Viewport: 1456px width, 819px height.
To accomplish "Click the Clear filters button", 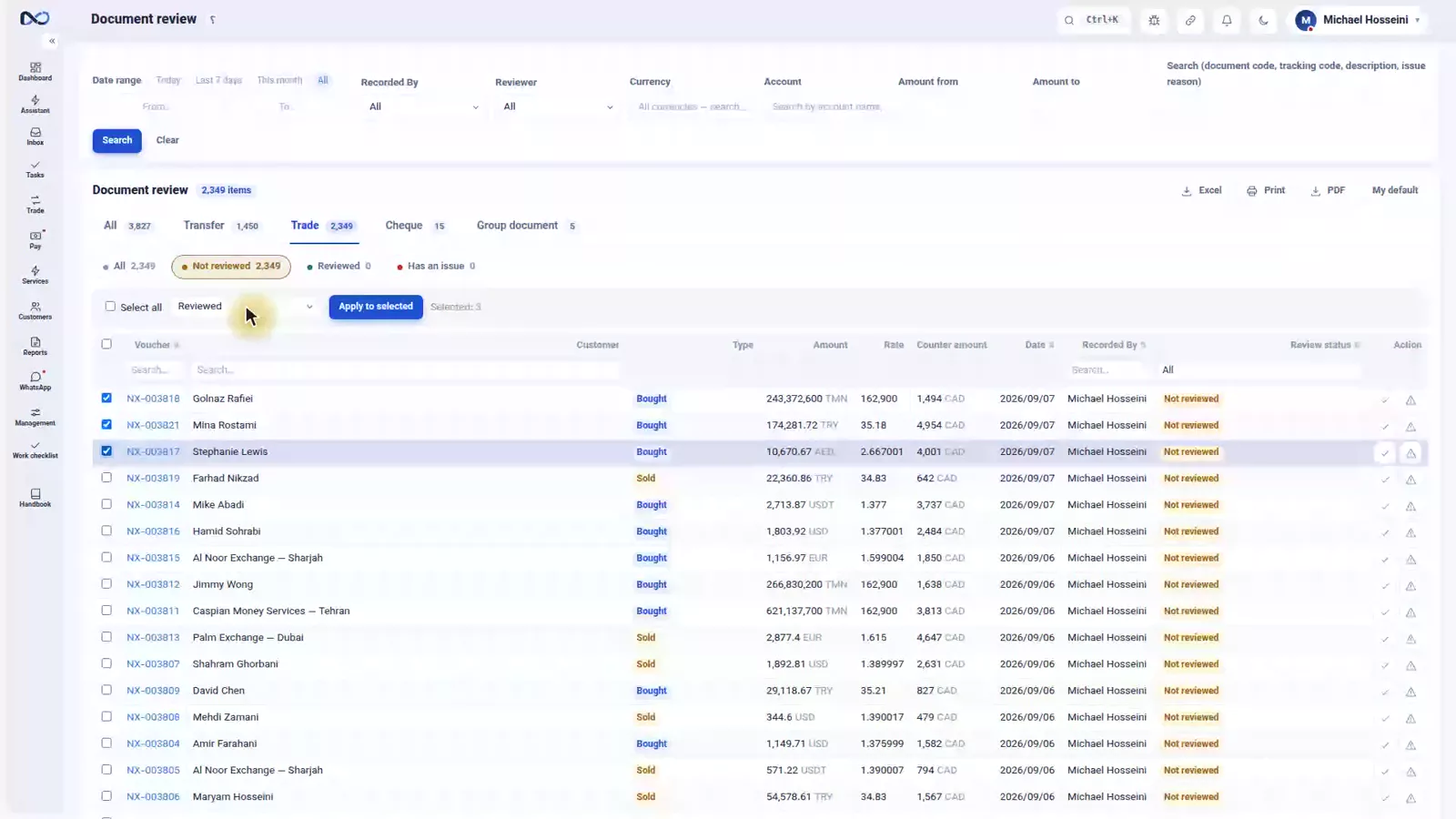I will point(167,140).
